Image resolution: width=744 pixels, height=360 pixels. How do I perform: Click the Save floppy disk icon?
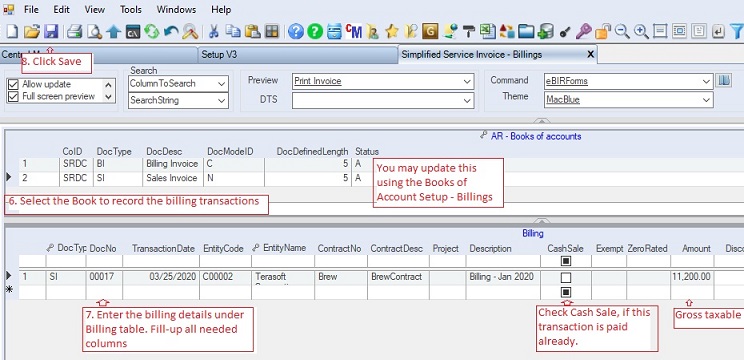51,32
